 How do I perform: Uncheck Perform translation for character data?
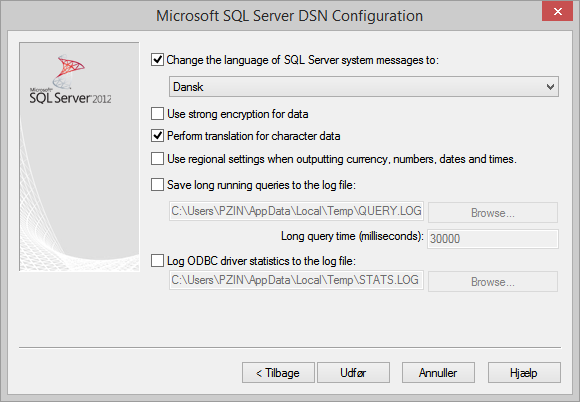click(157, 136)
